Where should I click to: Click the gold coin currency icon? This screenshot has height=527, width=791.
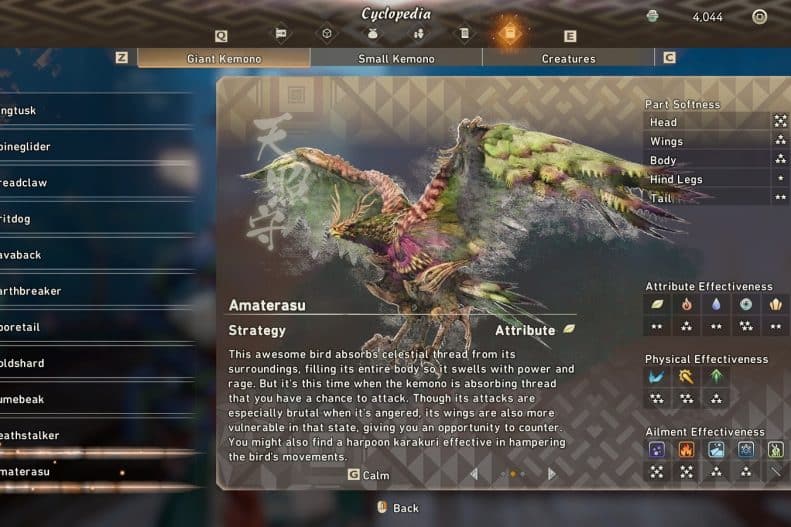point(652,16)
